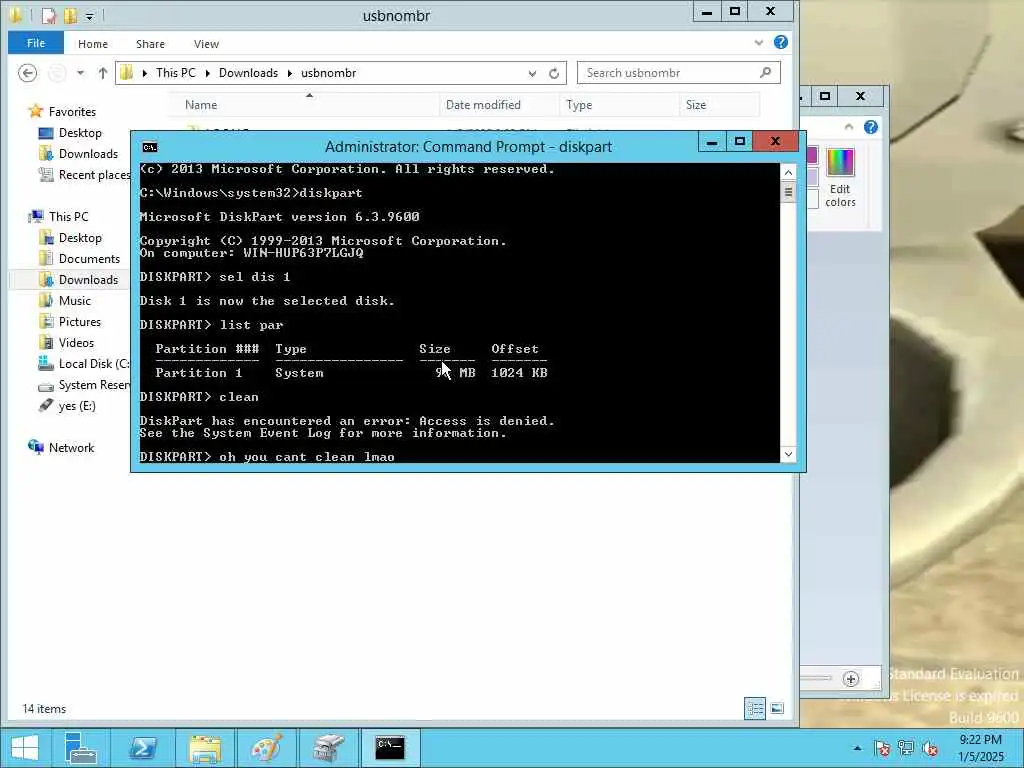
Task: Click the muted volume tray icon
Action: point(931,748)
